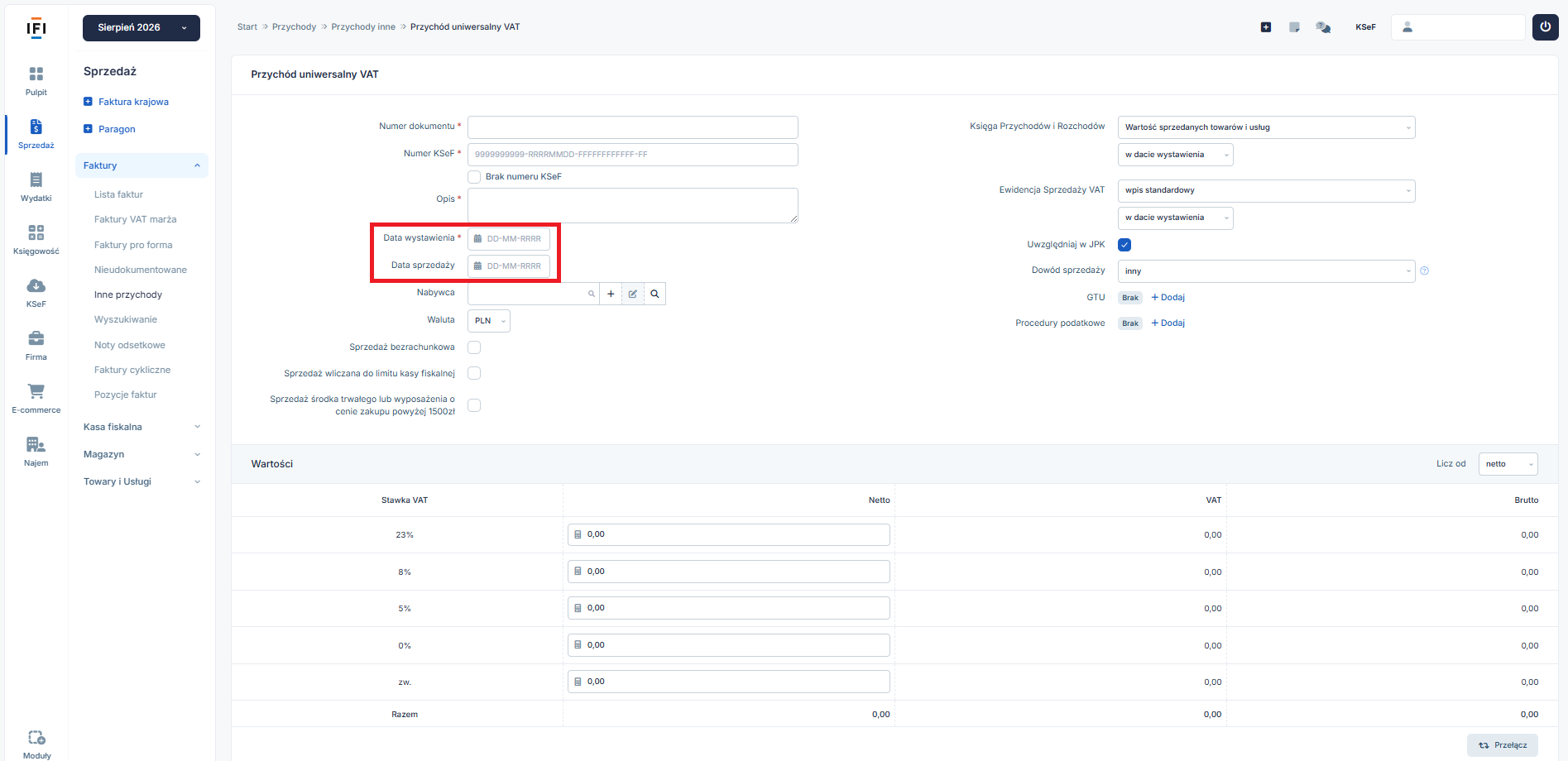Click the Numer dokumentu input field

(633, 127)
